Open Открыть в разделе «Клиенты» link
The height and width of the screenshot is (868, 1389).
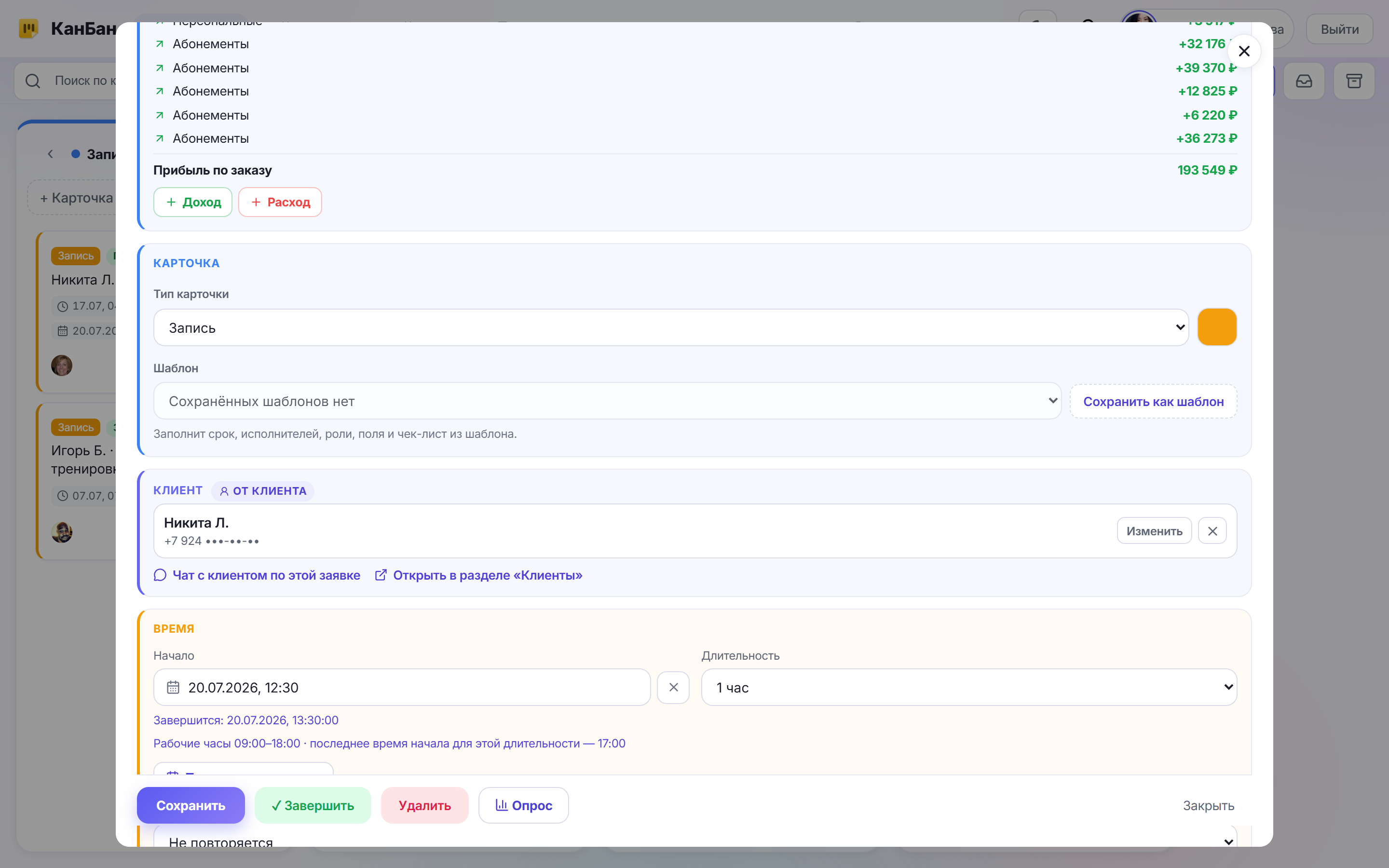point(487,575)
